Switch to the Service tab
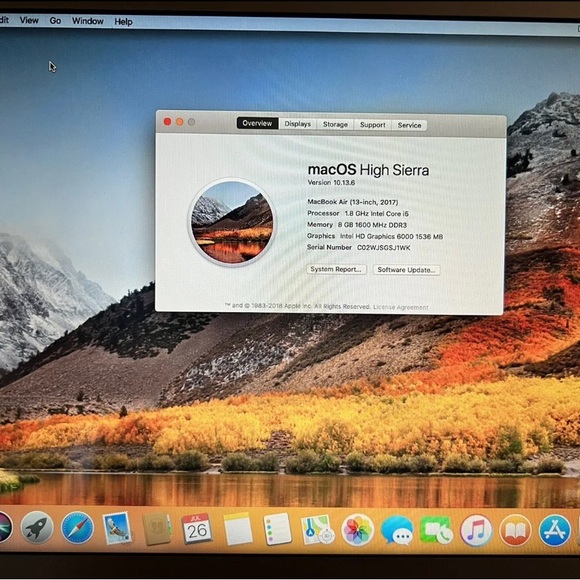580x580 pixels. coord(409,125)
